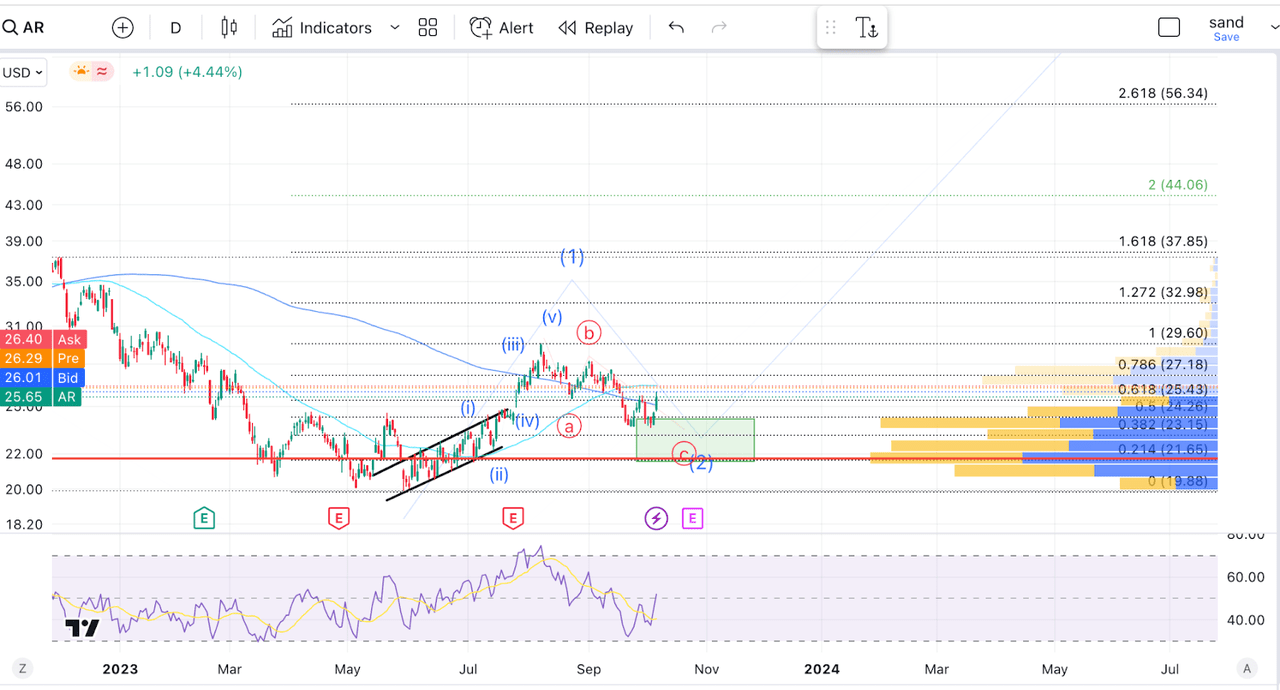Screen dimensions: 1280x690
Task: Save the sand layout
Action: (1226, 37)
